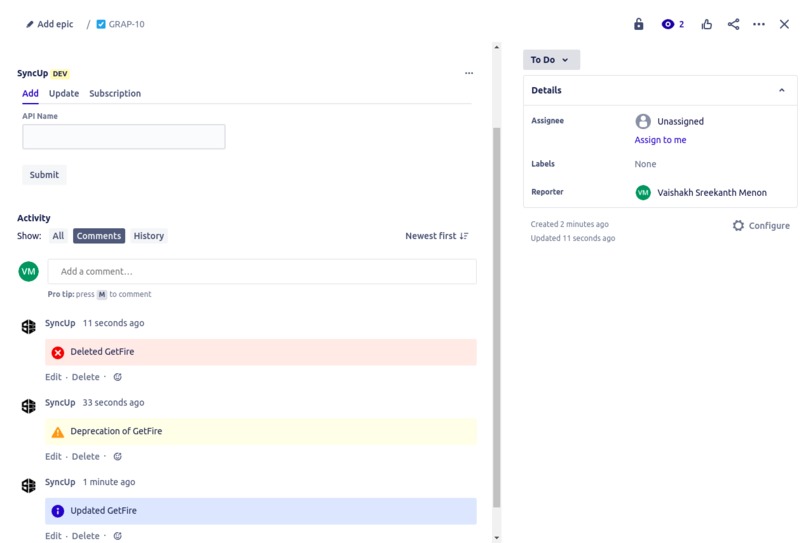This screenshot has width=806, height=543.
Task: Click SyncUp avatar on Deleted GetFire comment
Action: point(29,327)
